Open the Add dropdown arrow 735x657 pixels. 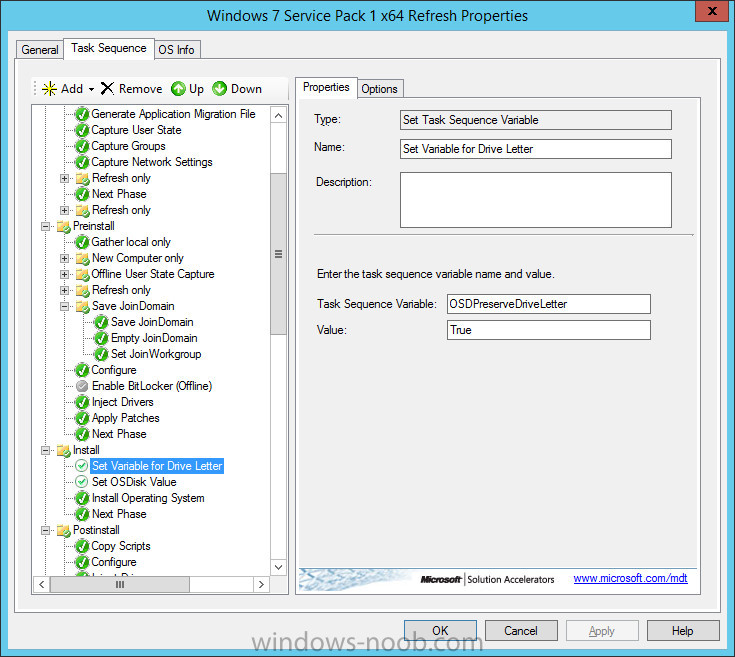click(91, 89)
